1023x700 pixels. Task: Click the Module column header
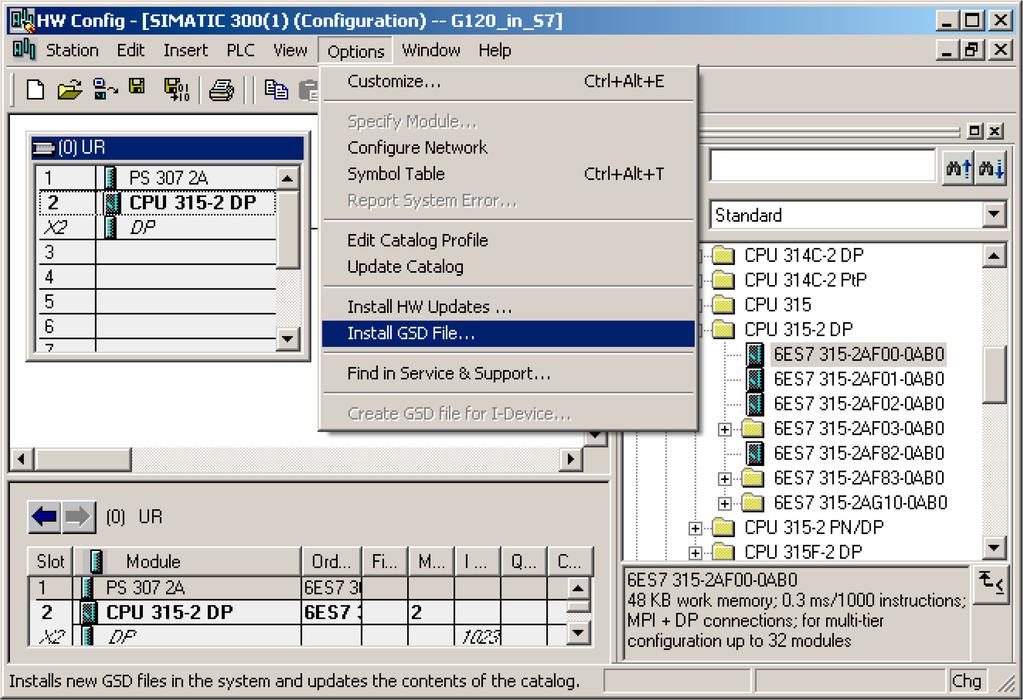pyautogui.click(x=187, y=561)
